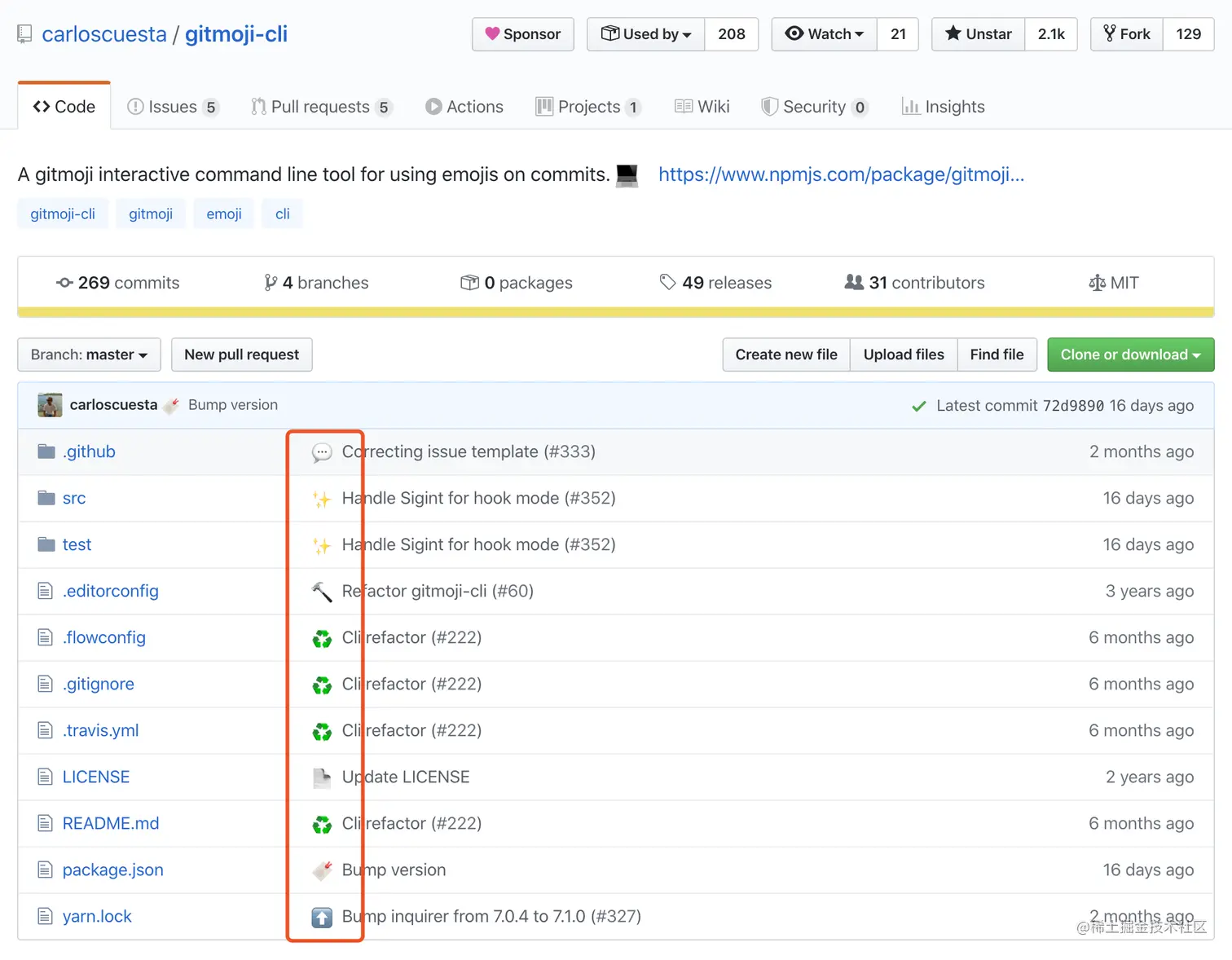Open the Insights tab
This screenshot has height=960, width=1232.
(944, 107)
